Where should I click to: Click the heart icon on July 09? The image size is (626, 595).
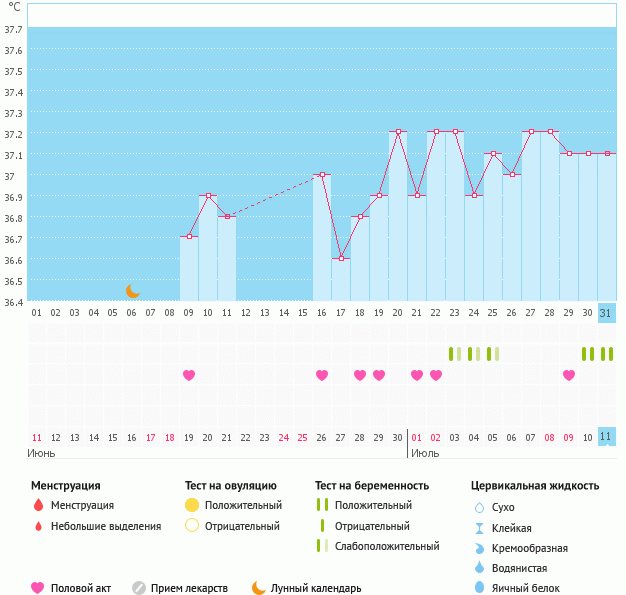coord(569,375)
